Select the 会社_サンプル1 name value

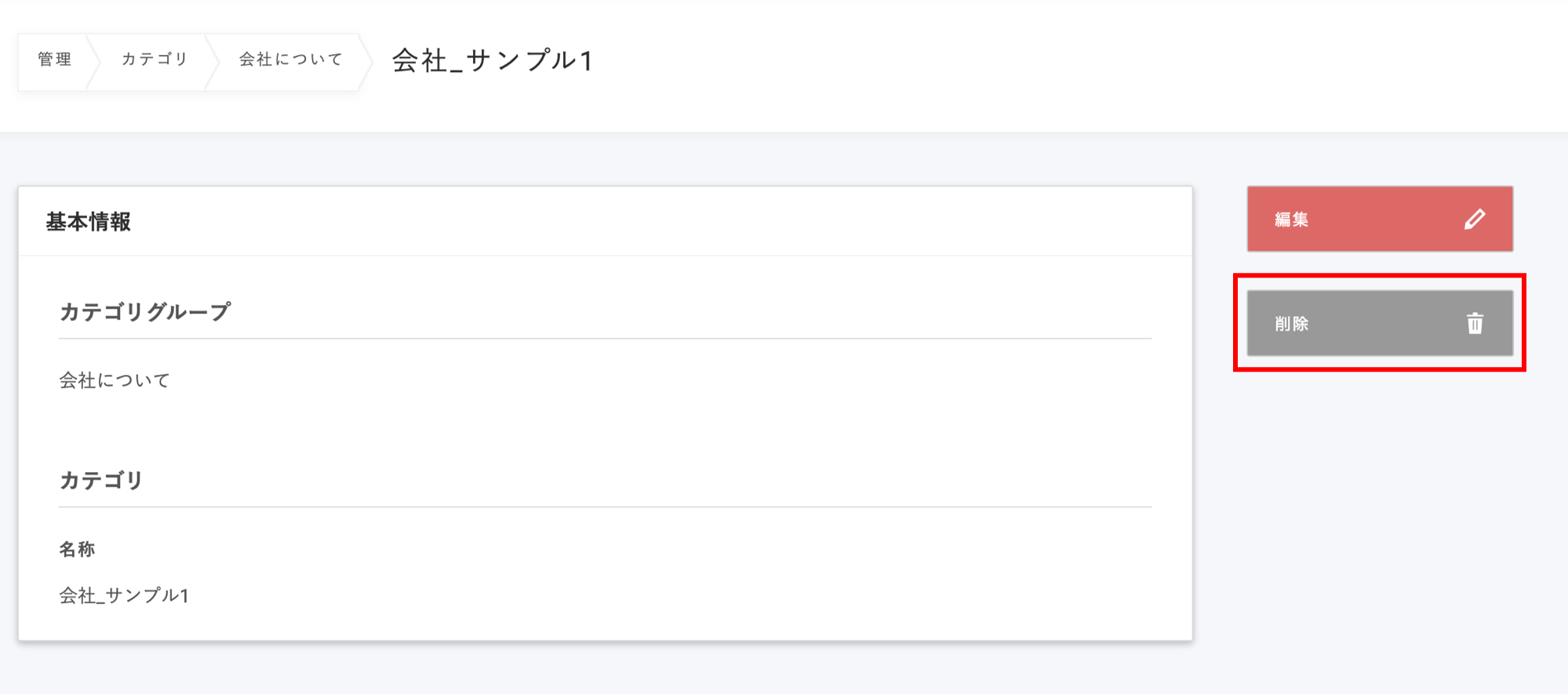(x=126, y=595)
